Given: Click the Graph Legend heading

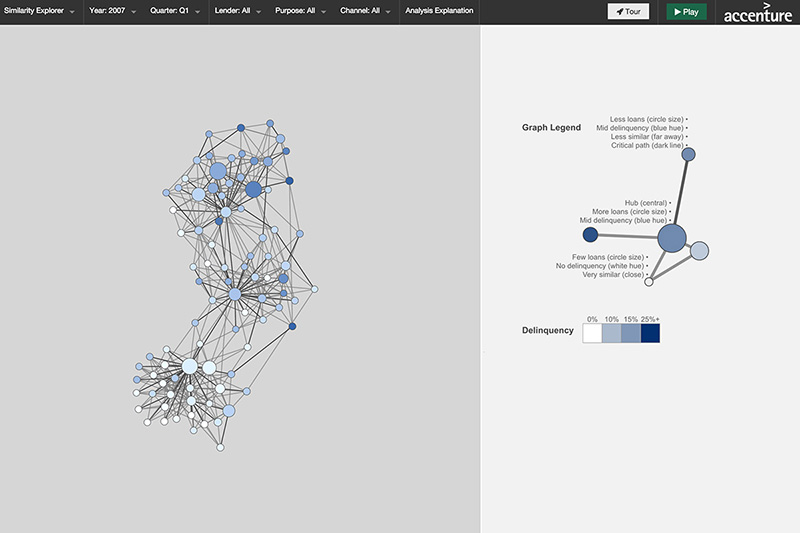Looking at the screenshot, I should (551, 128).
